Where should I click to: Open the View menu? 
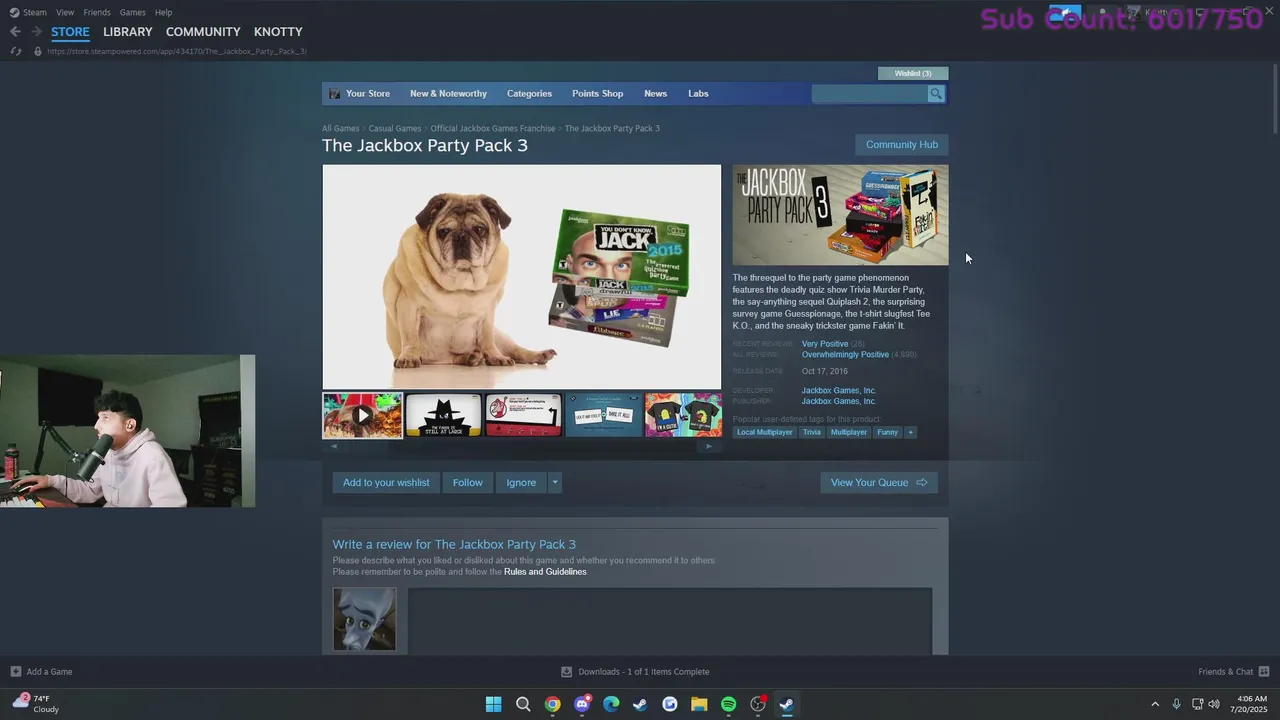tap(65, 12)
